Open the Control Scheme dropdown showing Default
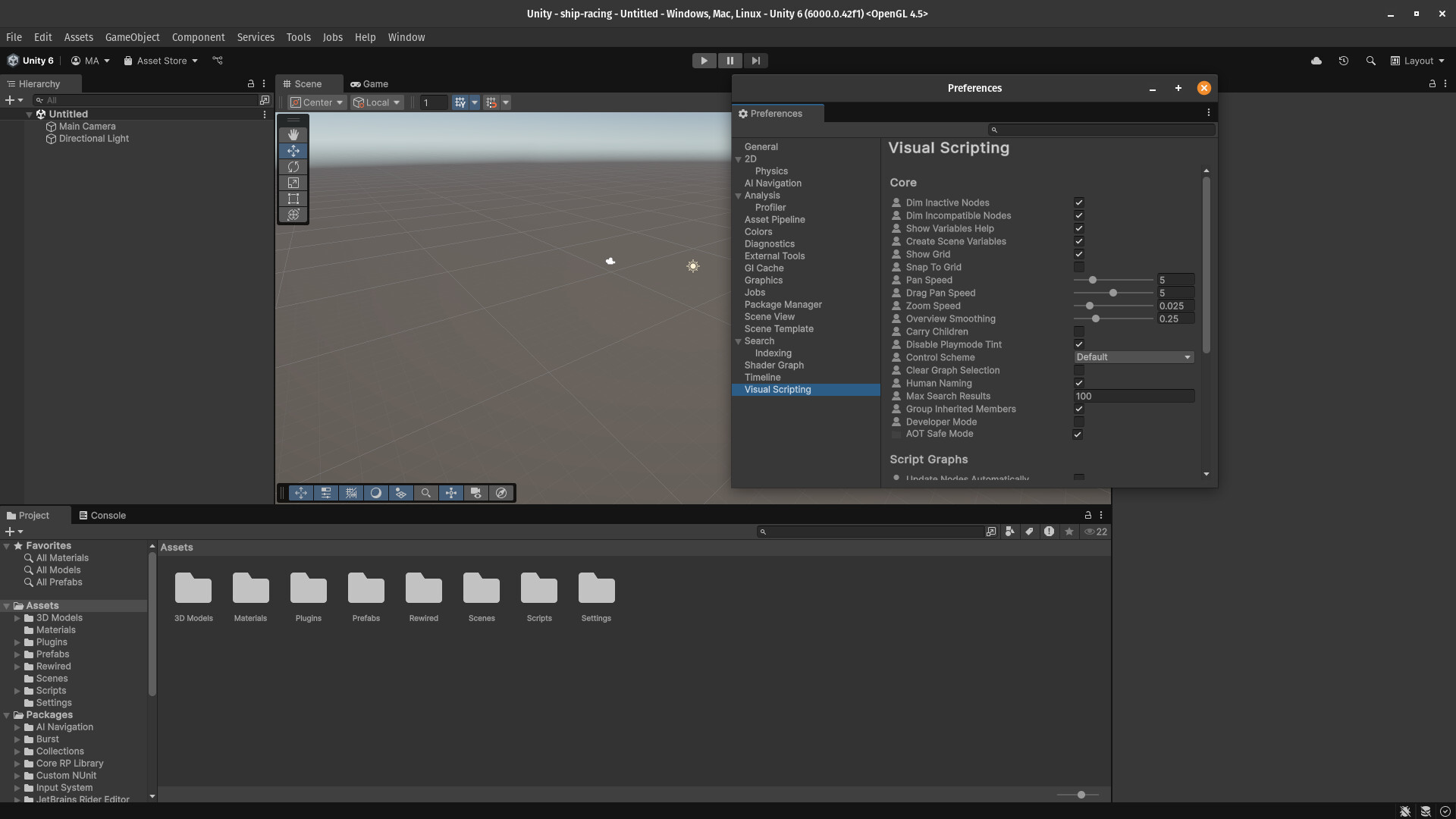Screen dimensions: 1456x819 point(1134,357)
